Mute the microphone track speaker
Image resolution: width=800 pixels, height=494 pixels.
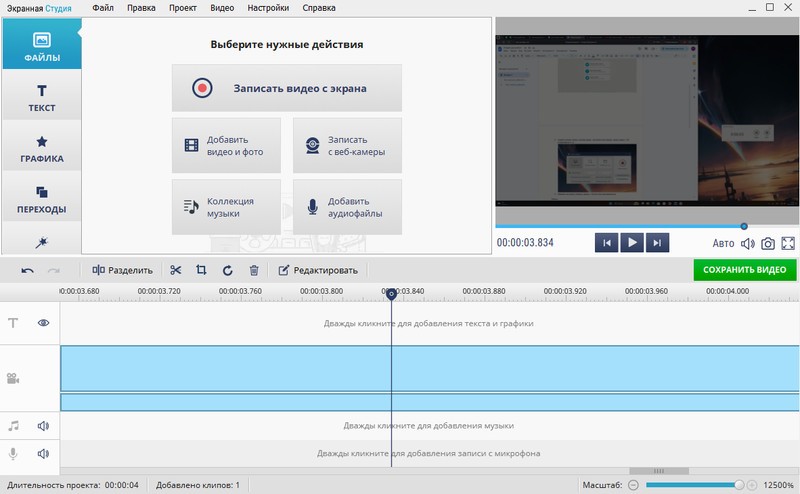click(44, 454)
